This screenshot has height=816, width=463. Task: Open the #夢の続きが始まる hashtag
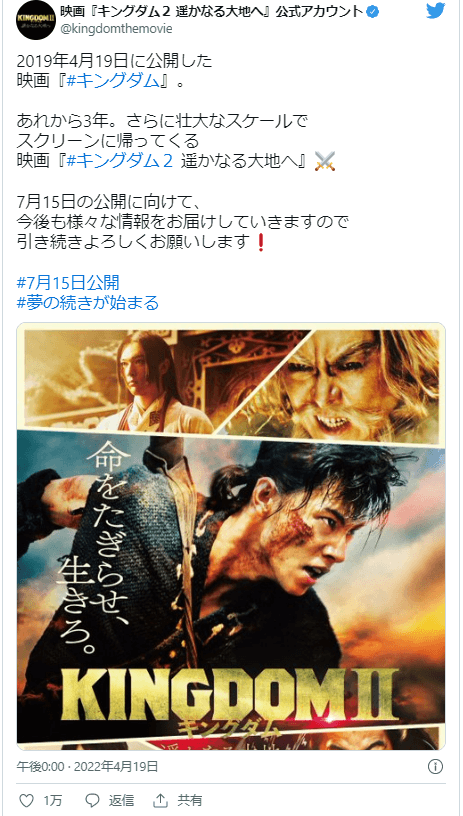(88, 303)
